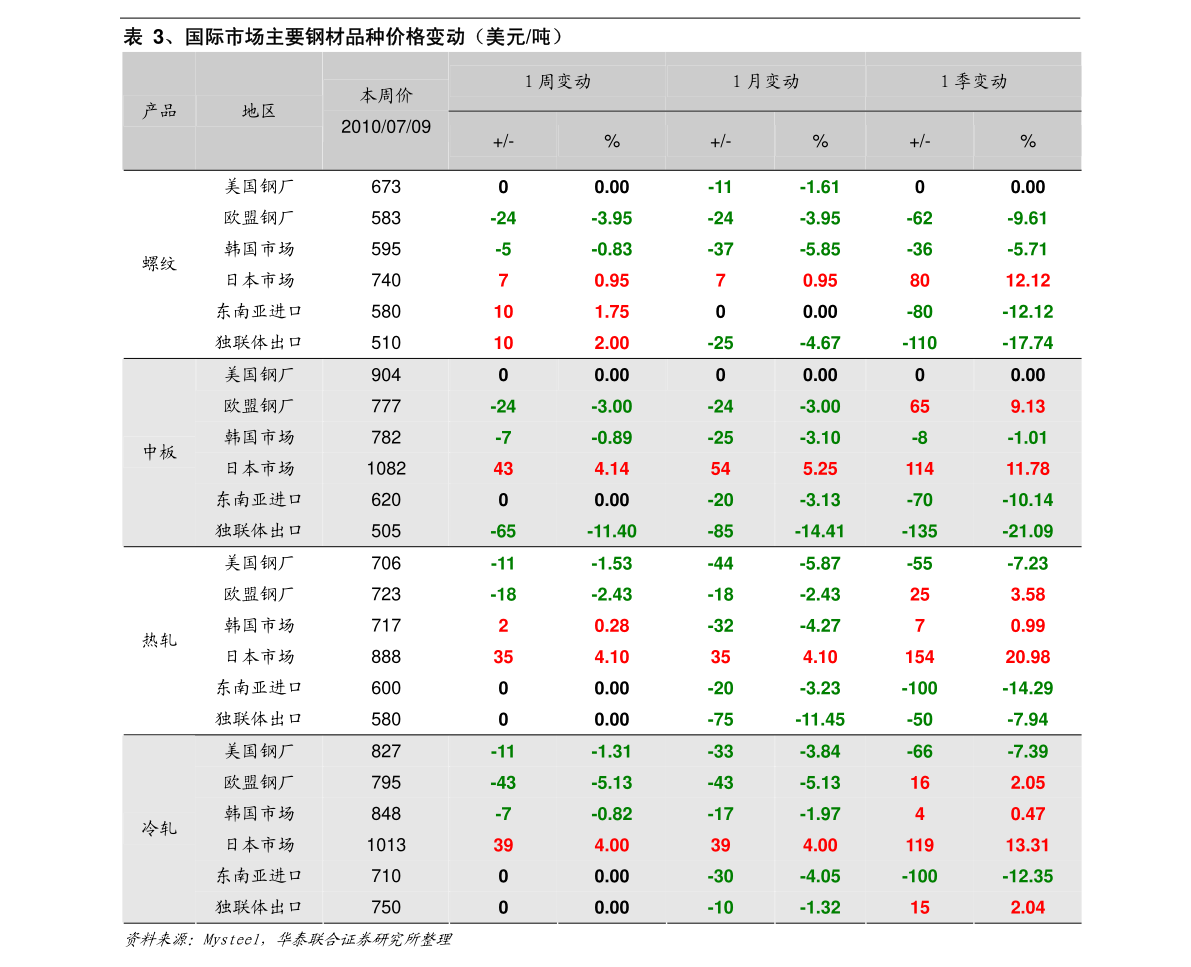This screenshot has width=1191, height=967.
Task: Click price 706 for 热轧 美国钢厂
Action: [386, 564]
